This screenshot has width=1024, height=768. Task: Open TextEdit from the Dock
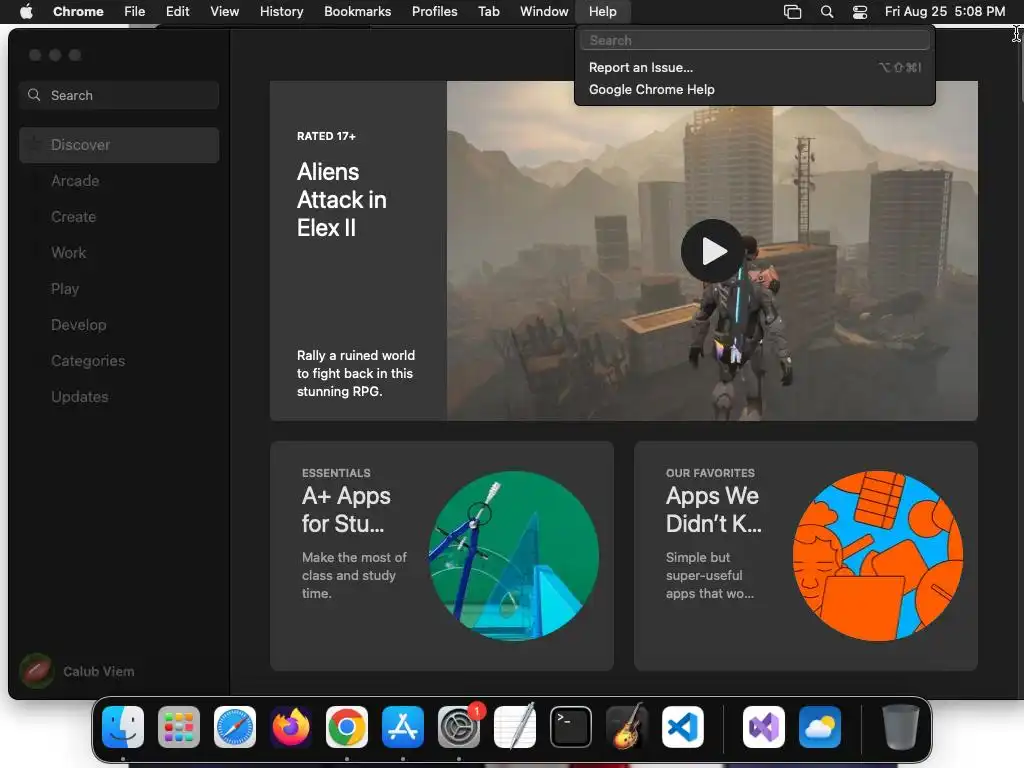[x=515, y=727]
